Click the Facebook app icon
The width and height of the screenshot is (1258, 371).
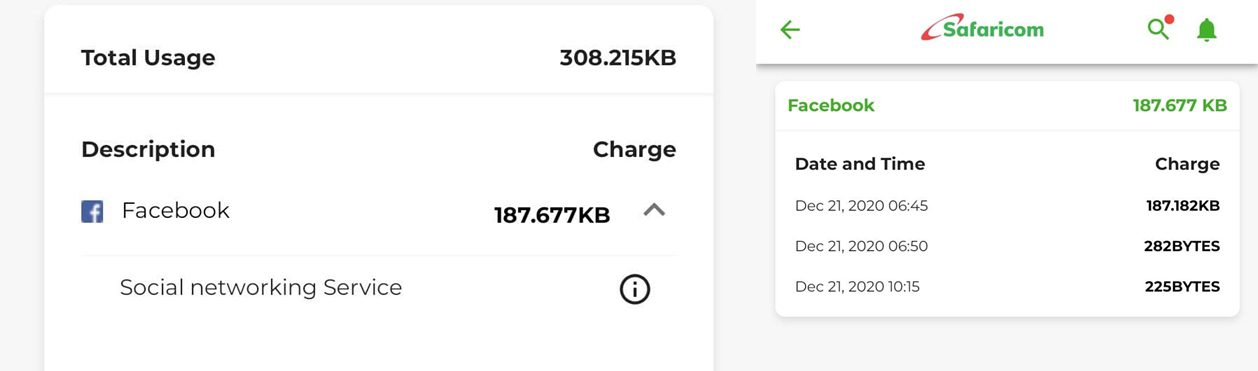click(x=92, y=211)
